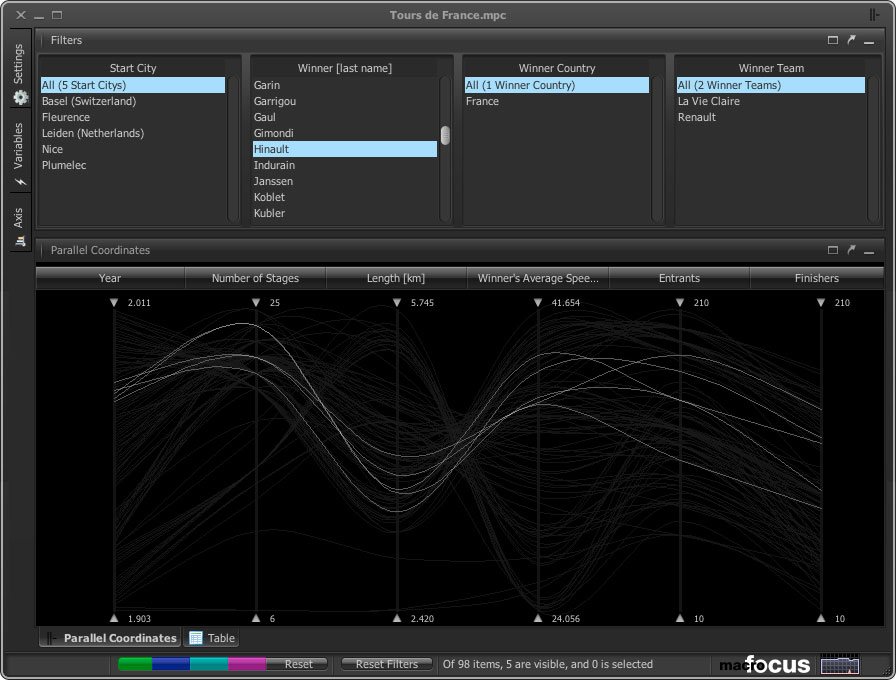This screenshot has height=680, width=896.
Task: Select the magenta color swatch
Action: pyautogui.click(x=246, y=664)
